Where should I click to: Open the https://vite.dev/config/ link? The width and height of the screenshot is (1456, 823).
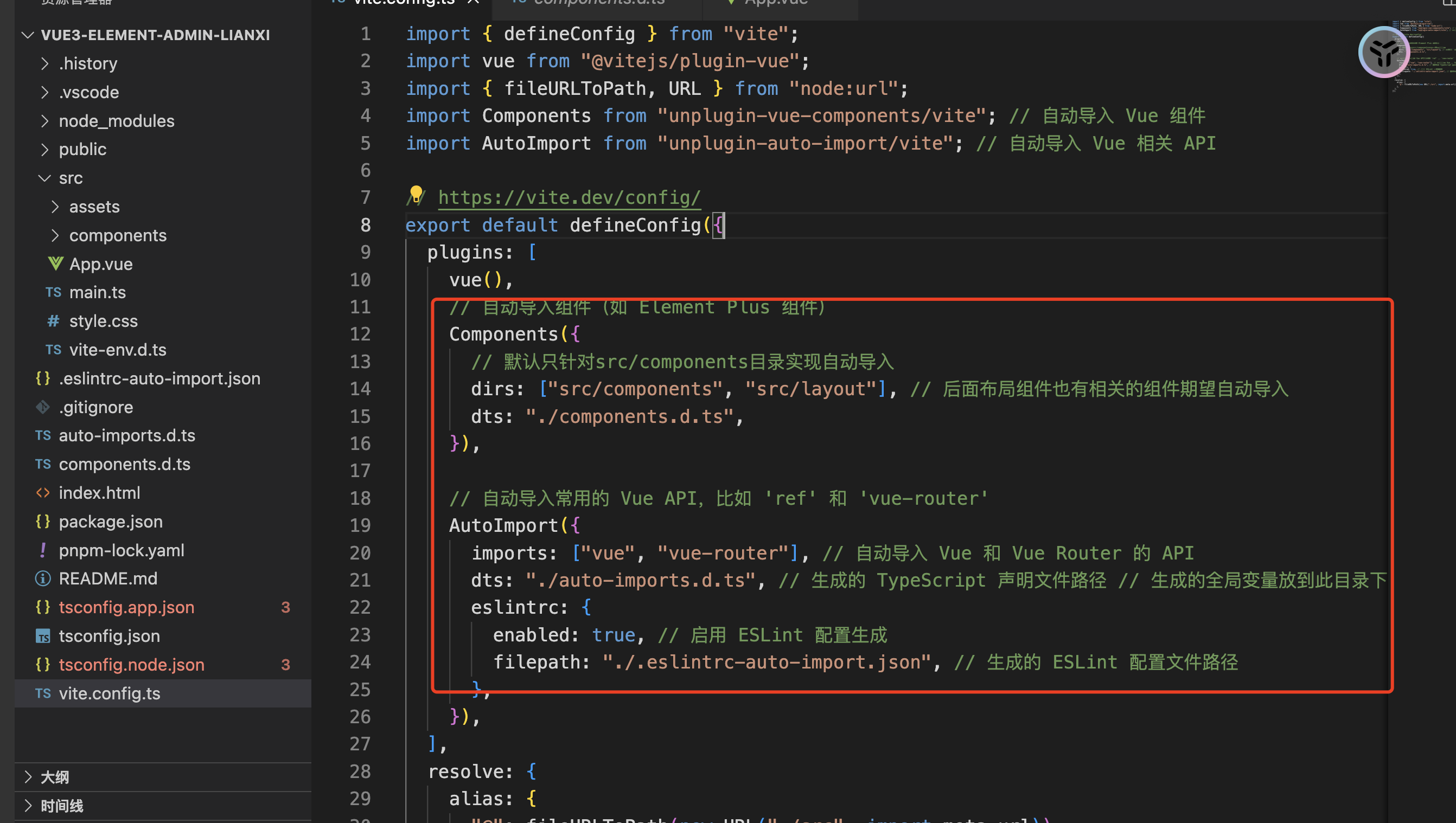click(569, 197)
